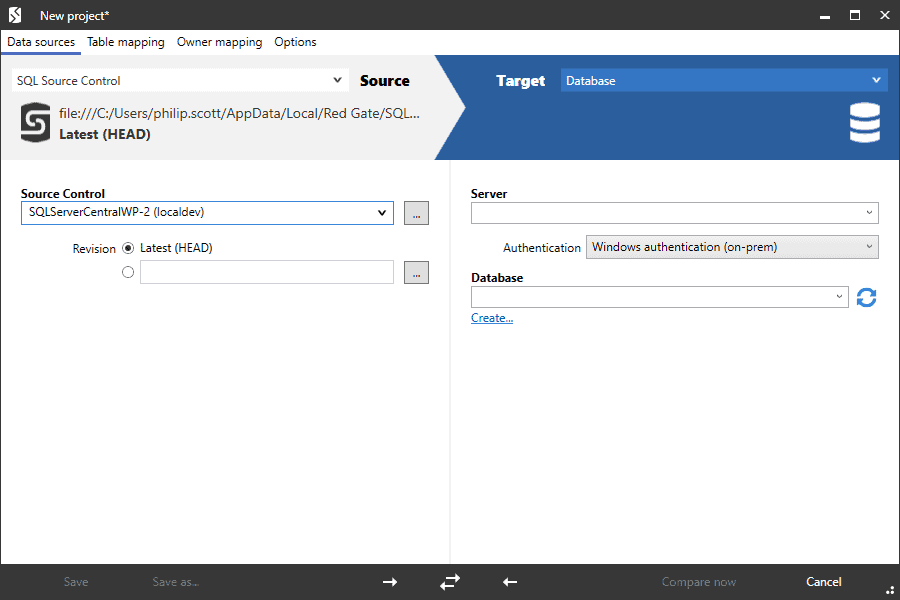The height and width of the screenshot is (600, 900).
Task: Click the app logo in title bar
Action: [15, 15]
